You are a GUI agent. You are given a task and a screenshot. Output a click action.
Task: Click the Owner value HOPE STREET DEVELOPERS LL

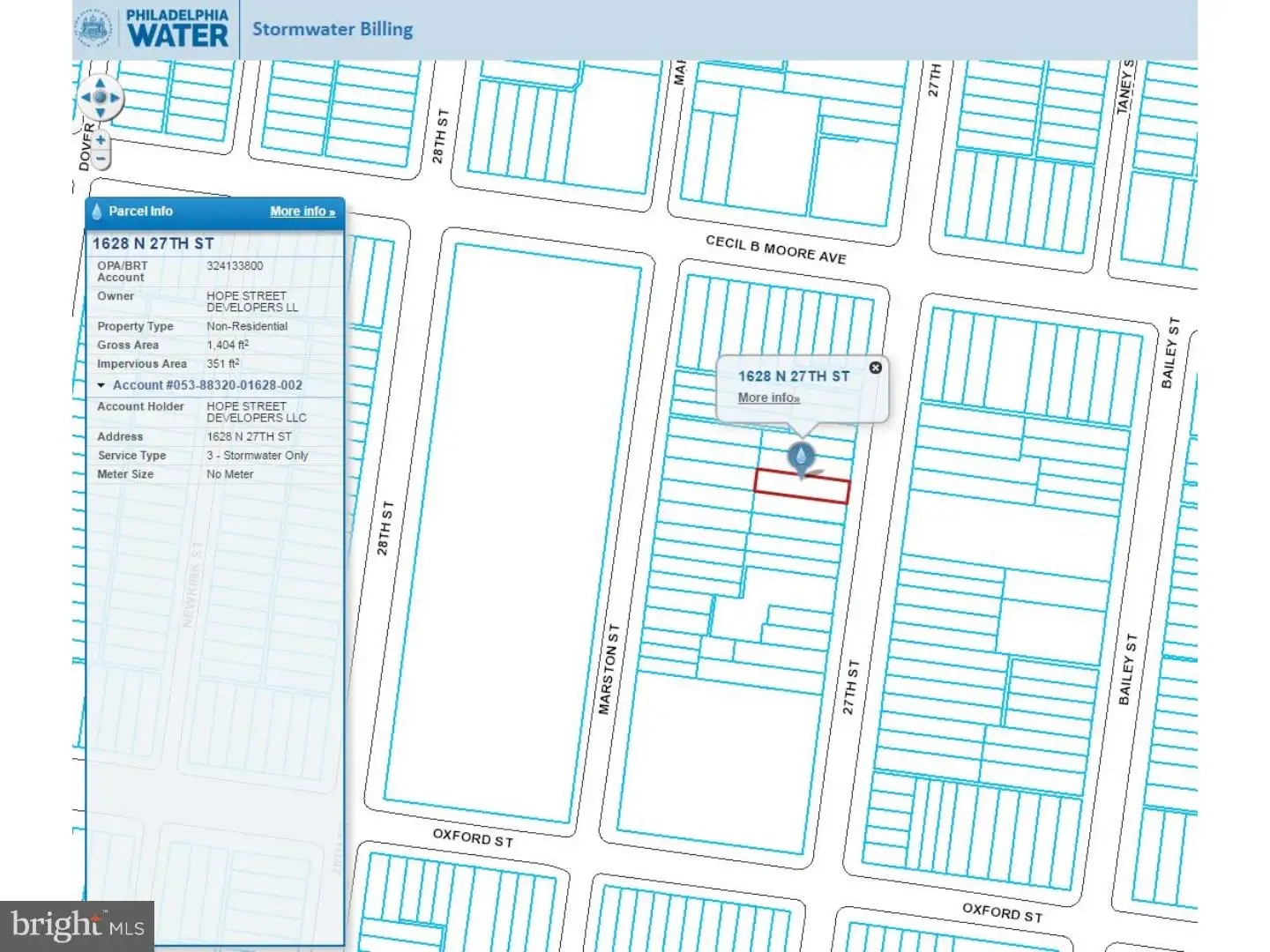pos(252,301)
